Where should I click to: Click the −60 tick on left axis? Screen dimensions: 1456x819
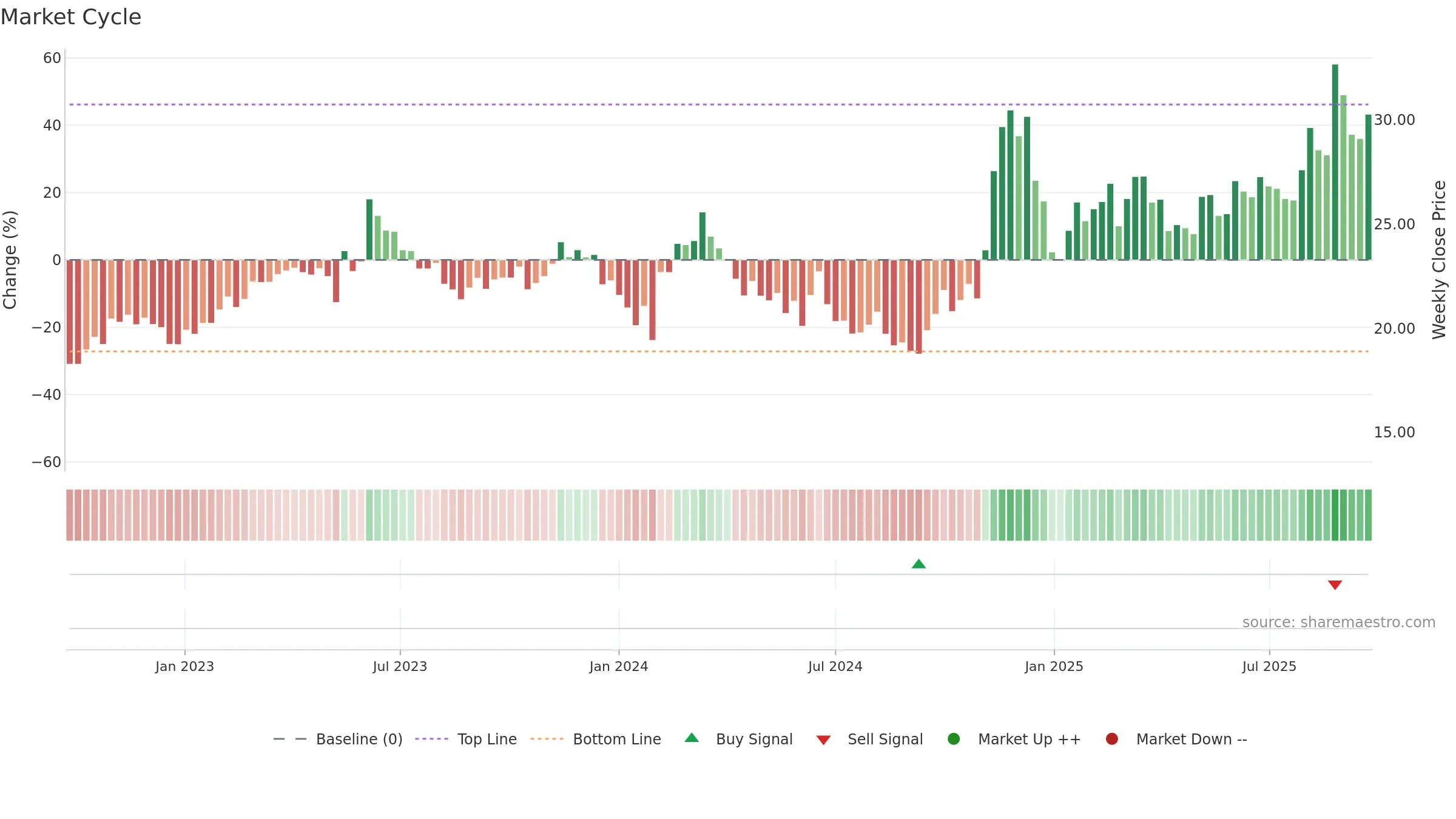47,462
